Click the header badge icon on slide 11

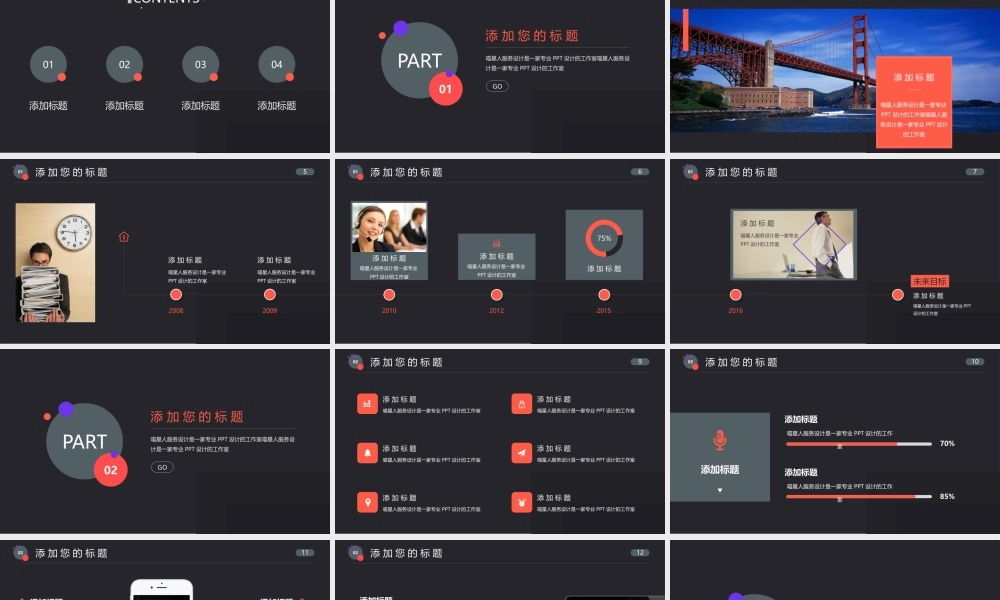click(x=20, y=553)
